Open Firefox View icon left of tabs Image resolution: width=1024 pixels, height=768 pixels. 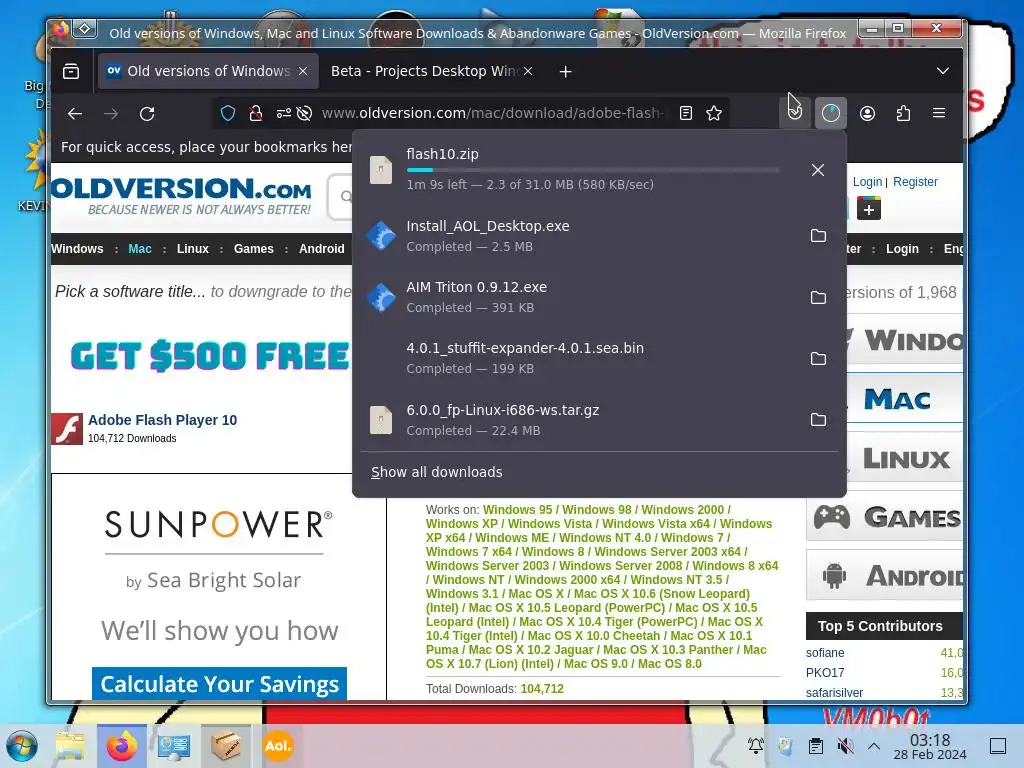click(71, 71)
